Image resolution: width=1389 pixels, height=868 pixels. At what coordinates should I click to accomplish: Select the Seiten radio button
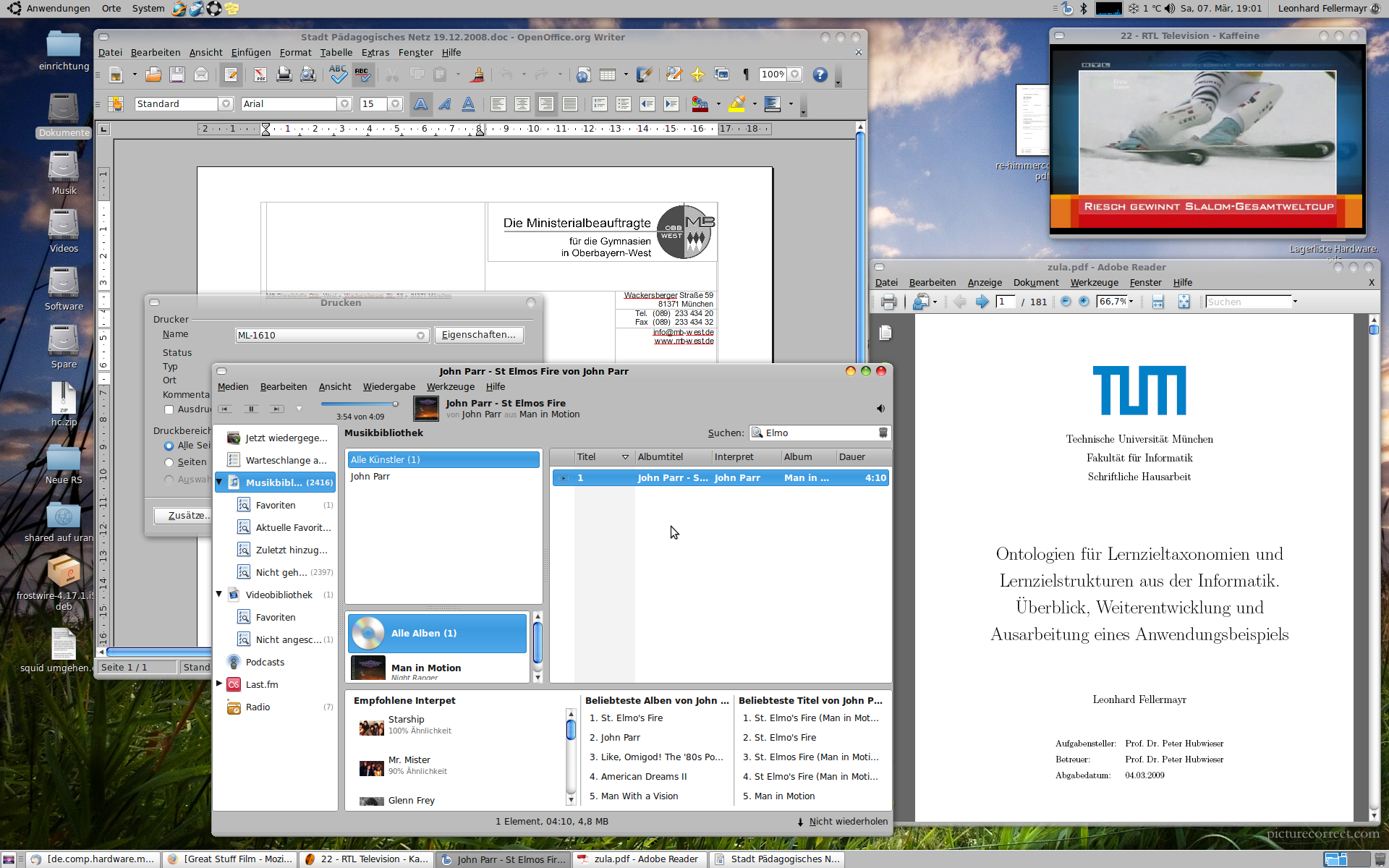[x=169, y=462]
